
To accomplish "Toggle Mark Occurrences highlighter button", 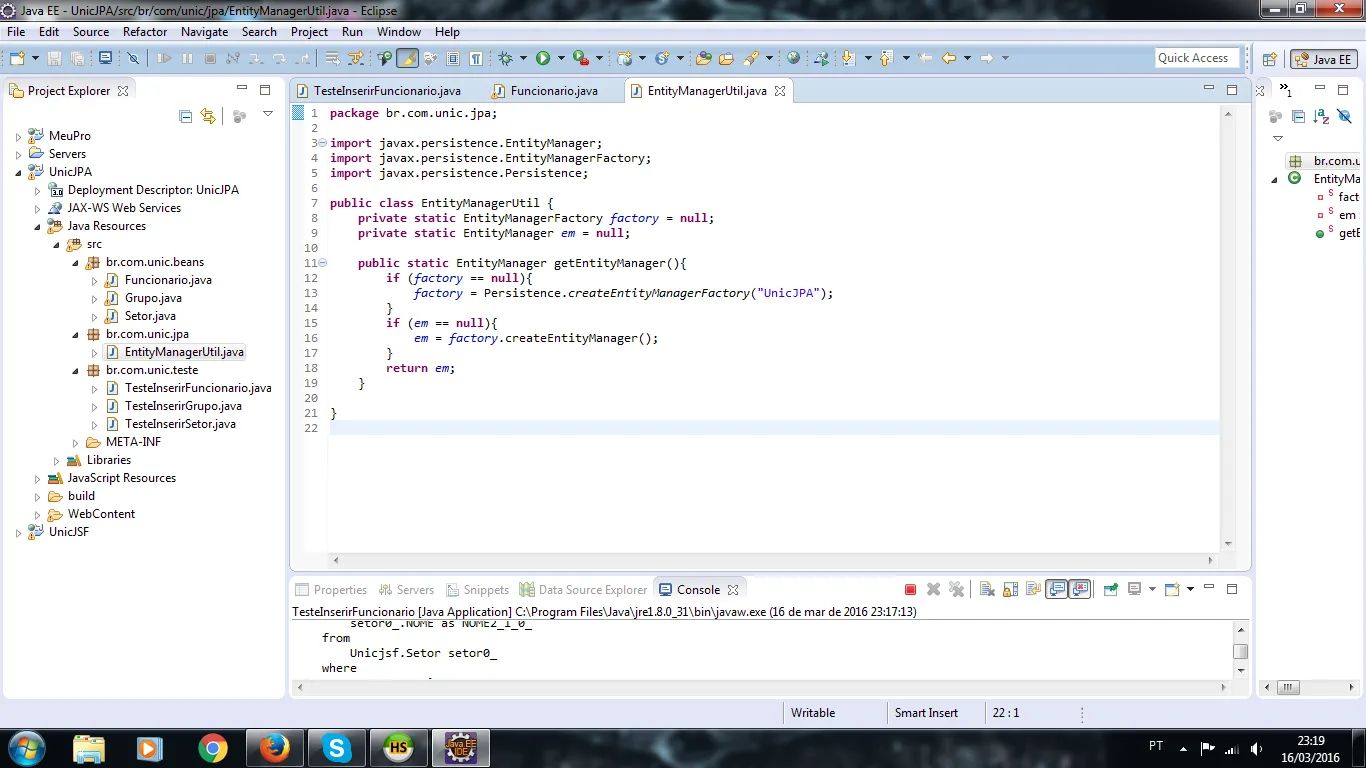I will click(x=407, y=58).
